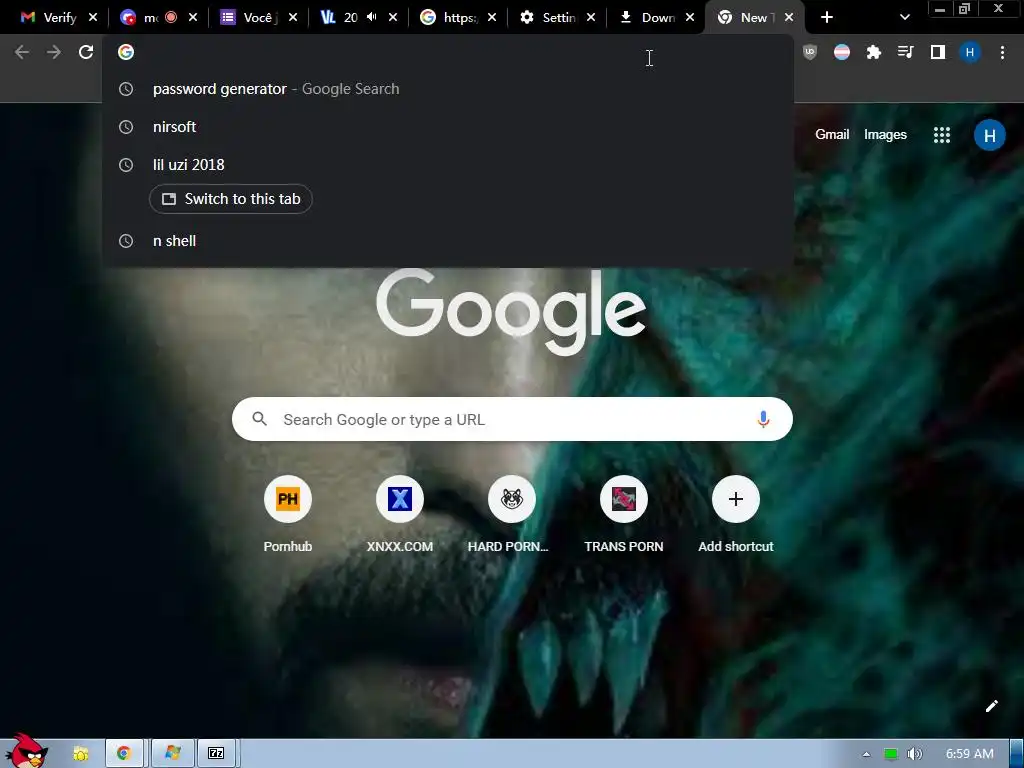Open Chrome's three-dot menu
The height and width of the screenshot is (768, 1024).
pyautogui.click(x=1002, y=52)
